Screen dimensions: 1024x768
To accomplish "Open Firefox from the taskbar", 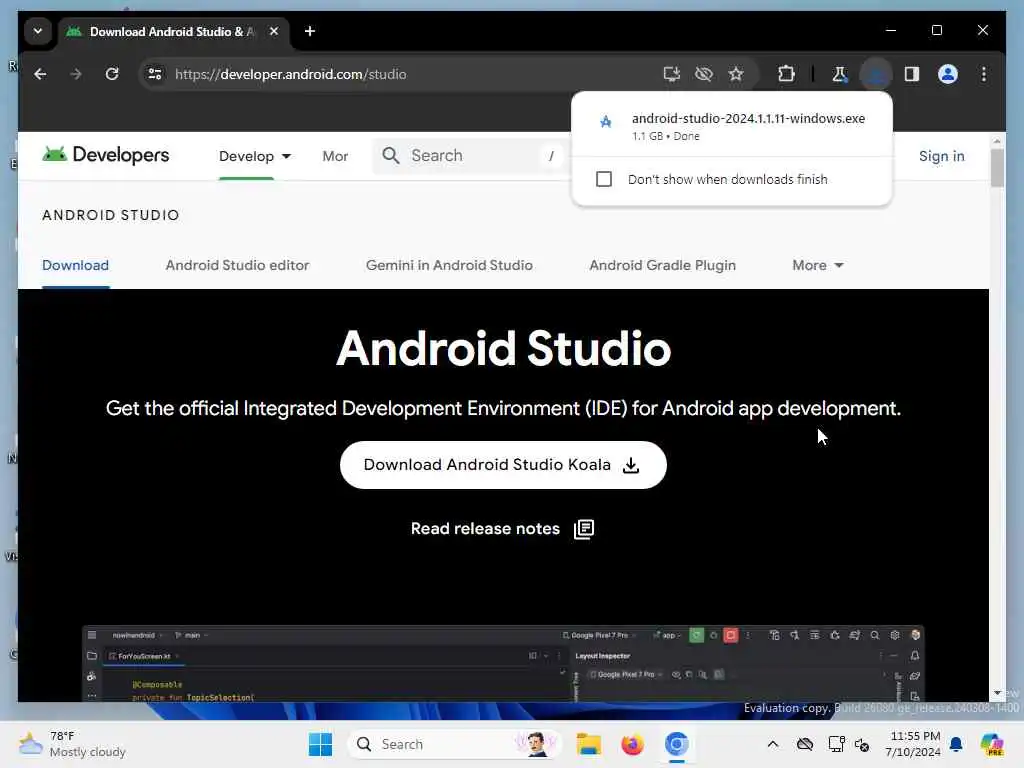I will pyautogui.click(x=632, y=744).
